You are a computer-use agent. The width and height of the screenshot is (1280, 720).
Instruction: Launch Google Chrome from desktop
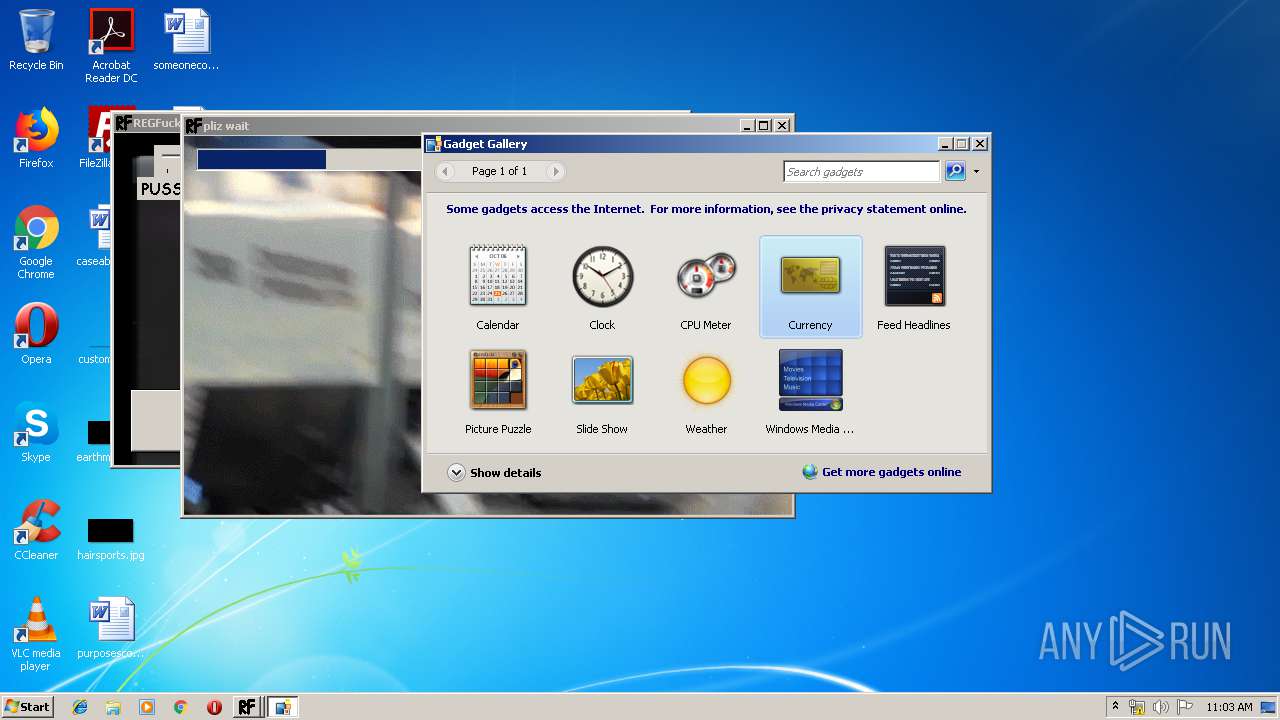coord(36,242)
